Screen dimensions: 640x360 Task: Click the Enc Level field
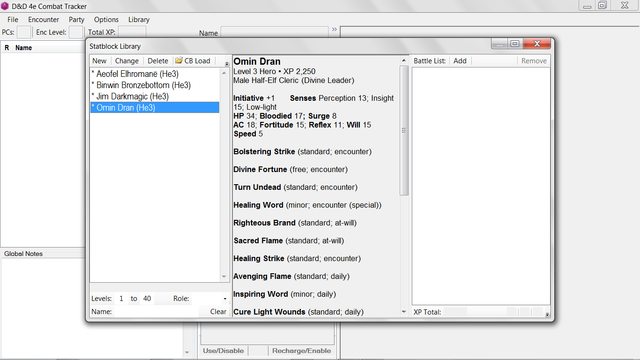click(76, 32)
